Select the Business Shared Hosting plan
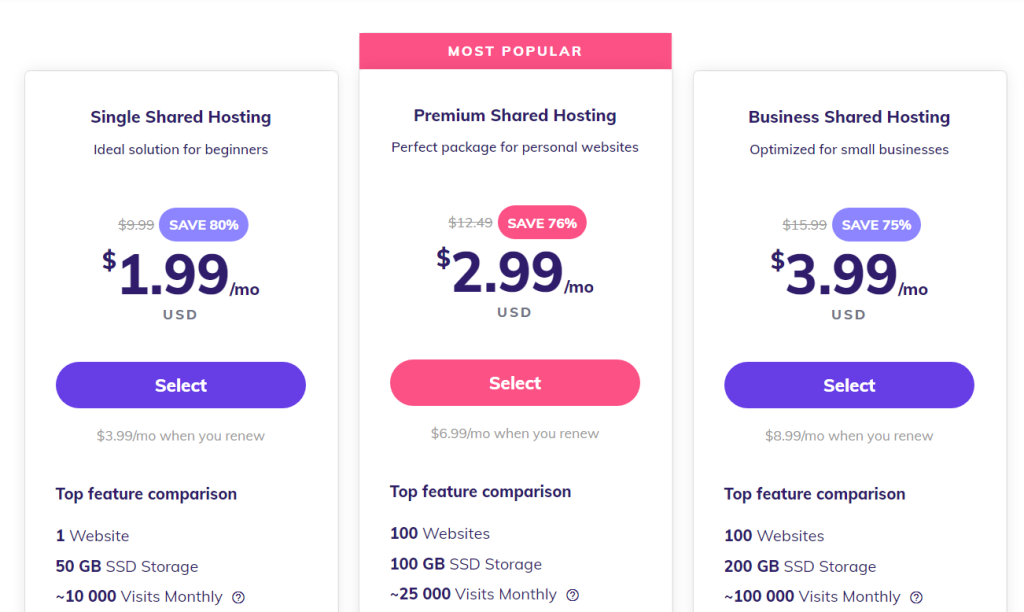Screen dimensions: 1024x612 coord(849,385)
